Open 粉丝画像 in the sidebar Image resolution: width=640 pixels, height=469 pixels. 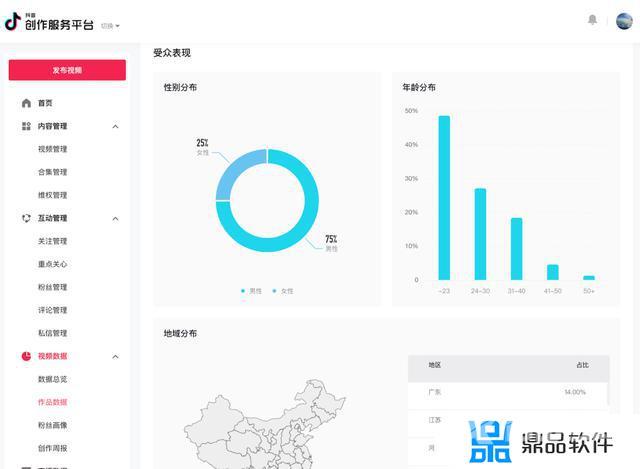point(53,425)
